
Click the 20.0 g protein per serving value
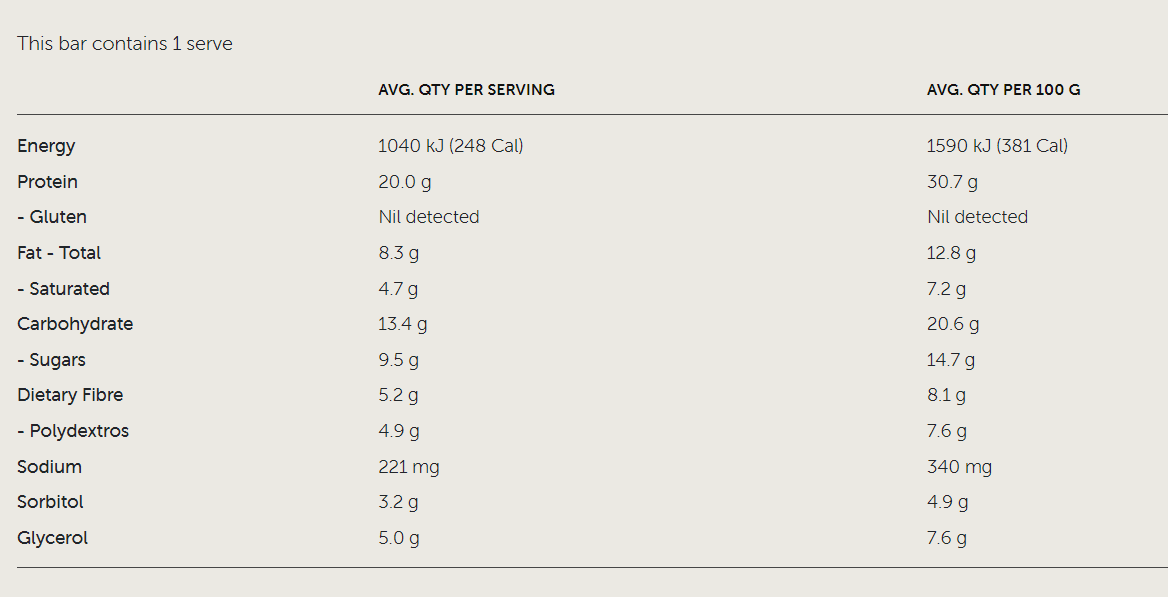tap(405, 182)
